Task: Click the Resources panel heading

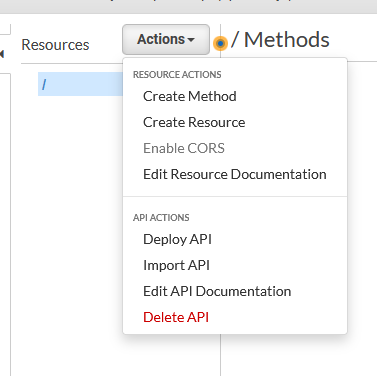Action: click(x=55, y=45)
